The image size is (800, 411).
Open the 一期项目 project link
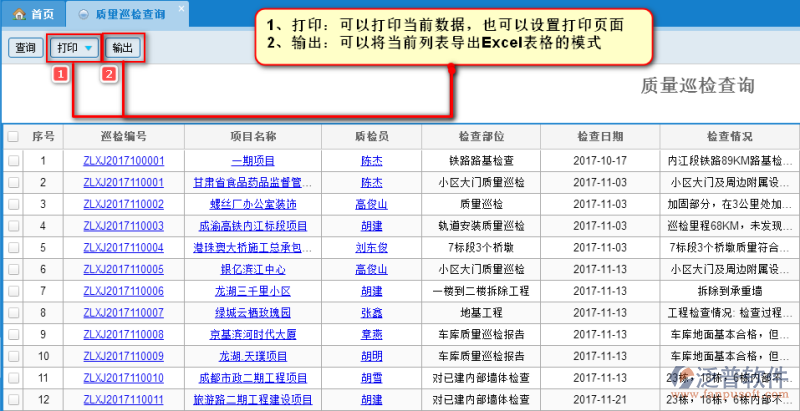(253, 161)
